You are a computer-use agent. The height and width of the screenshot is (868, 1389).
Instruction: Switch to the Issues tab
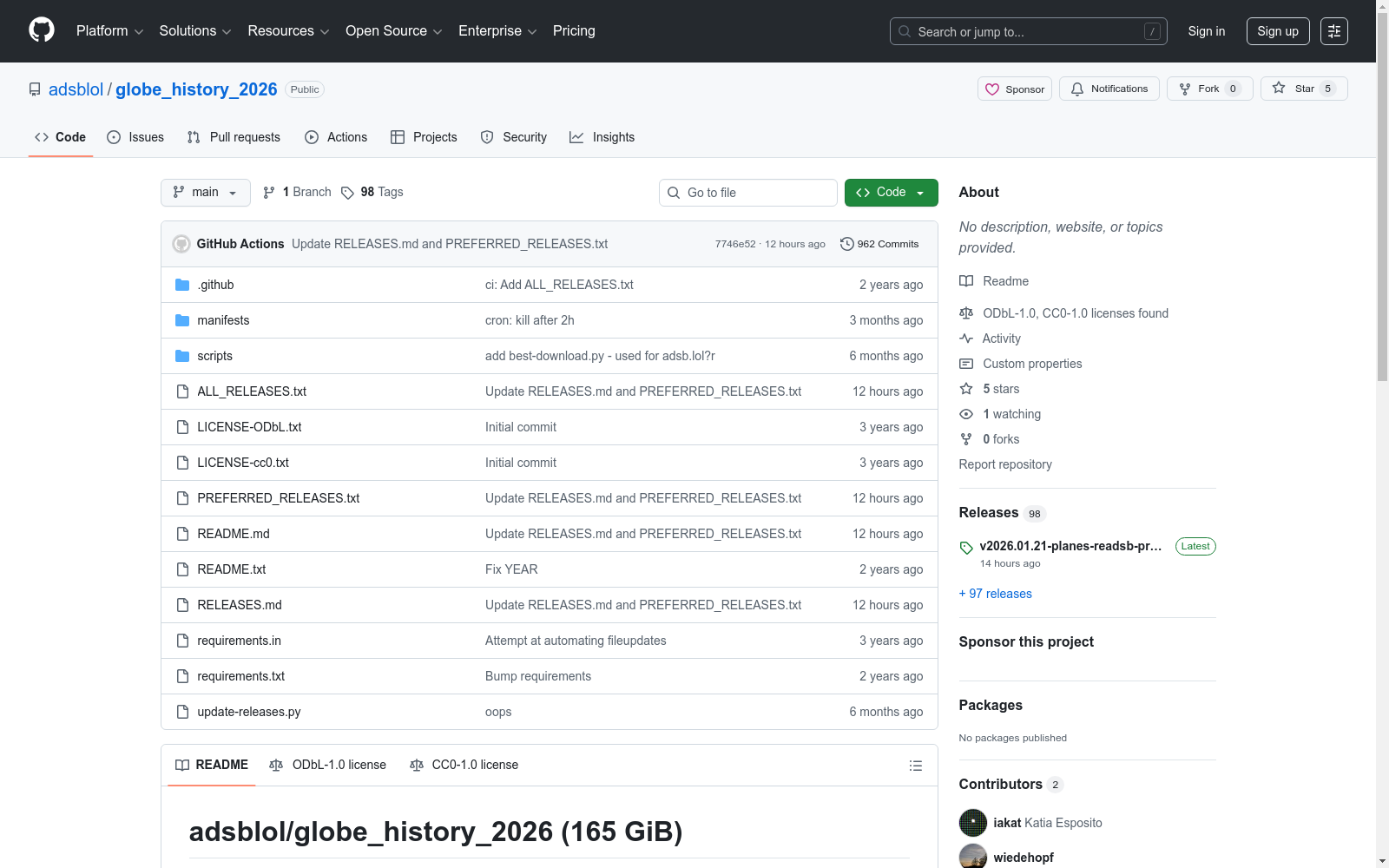pos(135,137)
